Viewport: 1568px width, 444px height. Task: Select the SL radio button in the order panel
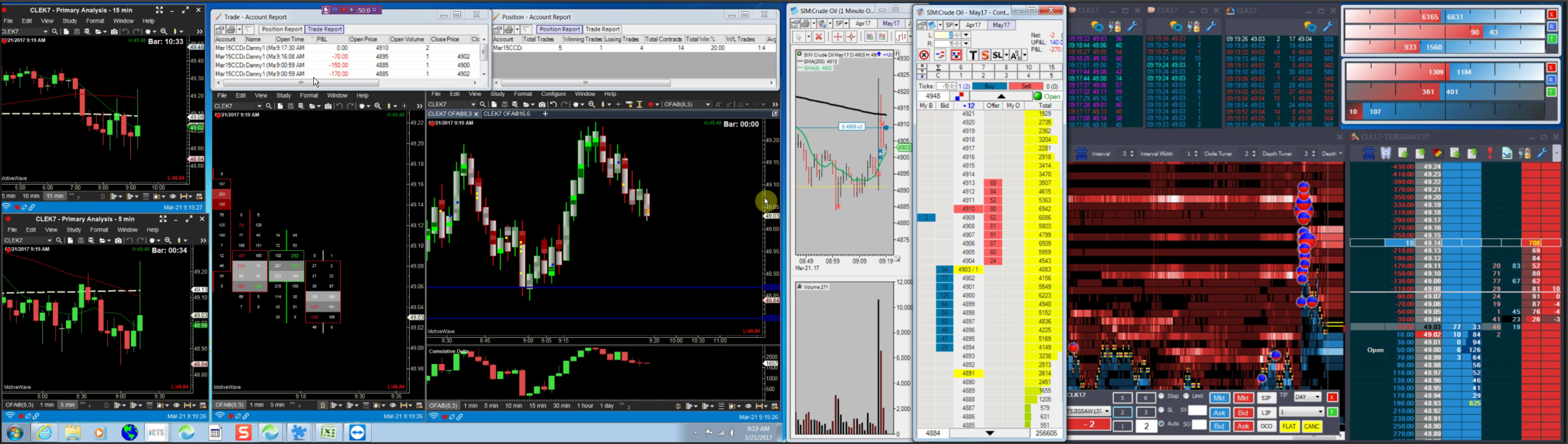pos(1162,410)
